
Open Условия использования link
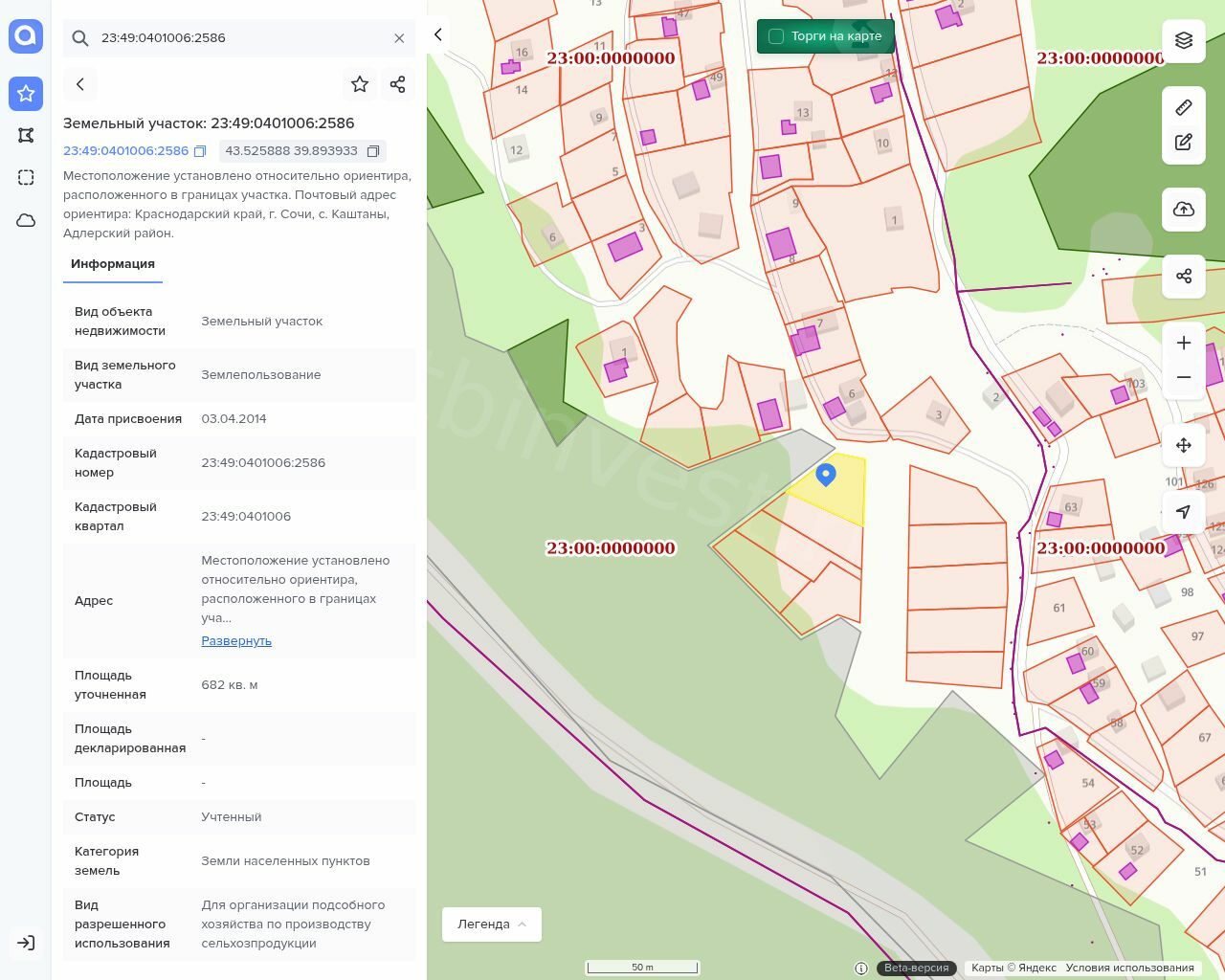click(1129, 968)
